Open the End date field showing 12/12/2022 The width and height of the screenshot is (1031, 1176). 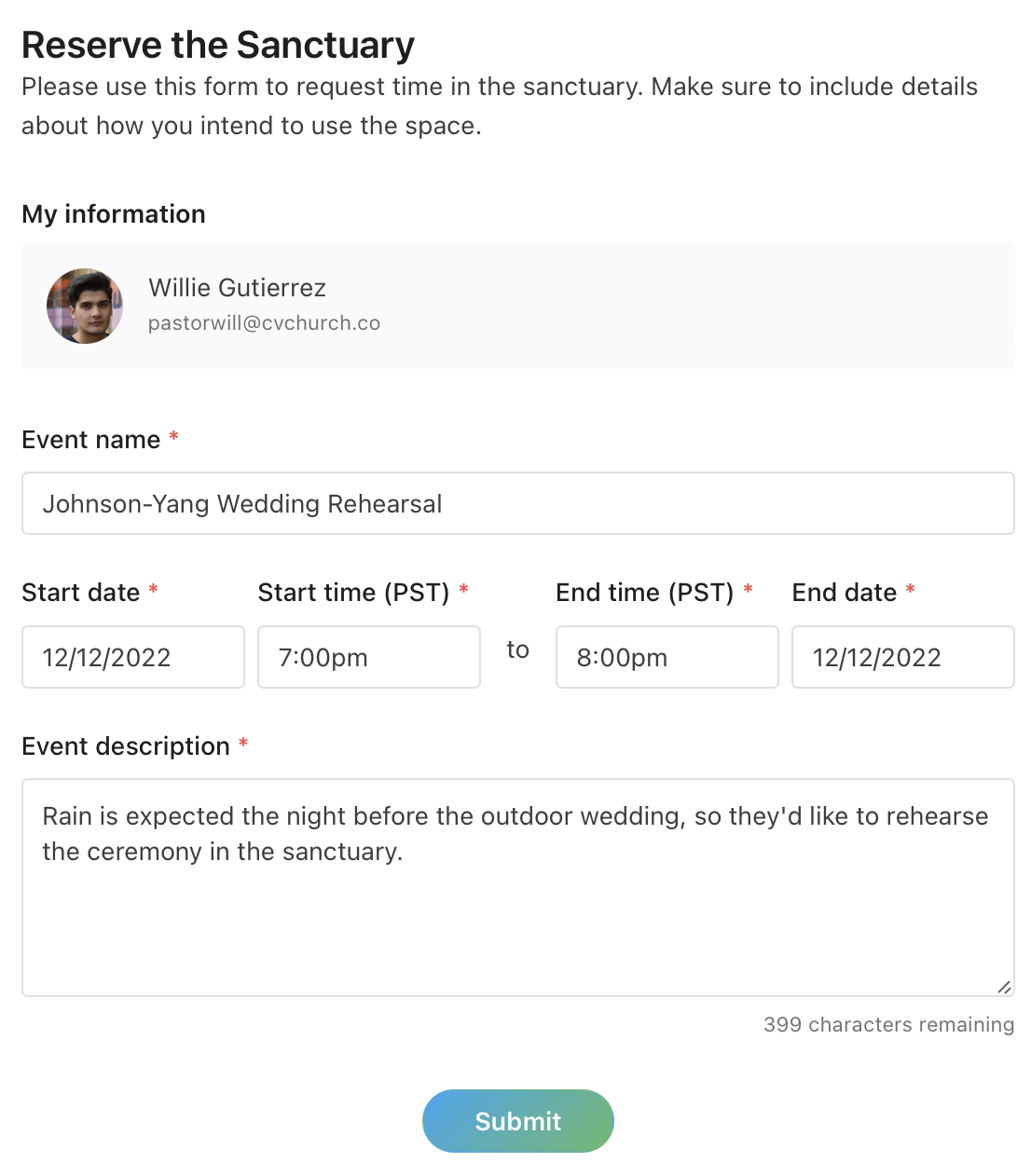coord(903,657)
